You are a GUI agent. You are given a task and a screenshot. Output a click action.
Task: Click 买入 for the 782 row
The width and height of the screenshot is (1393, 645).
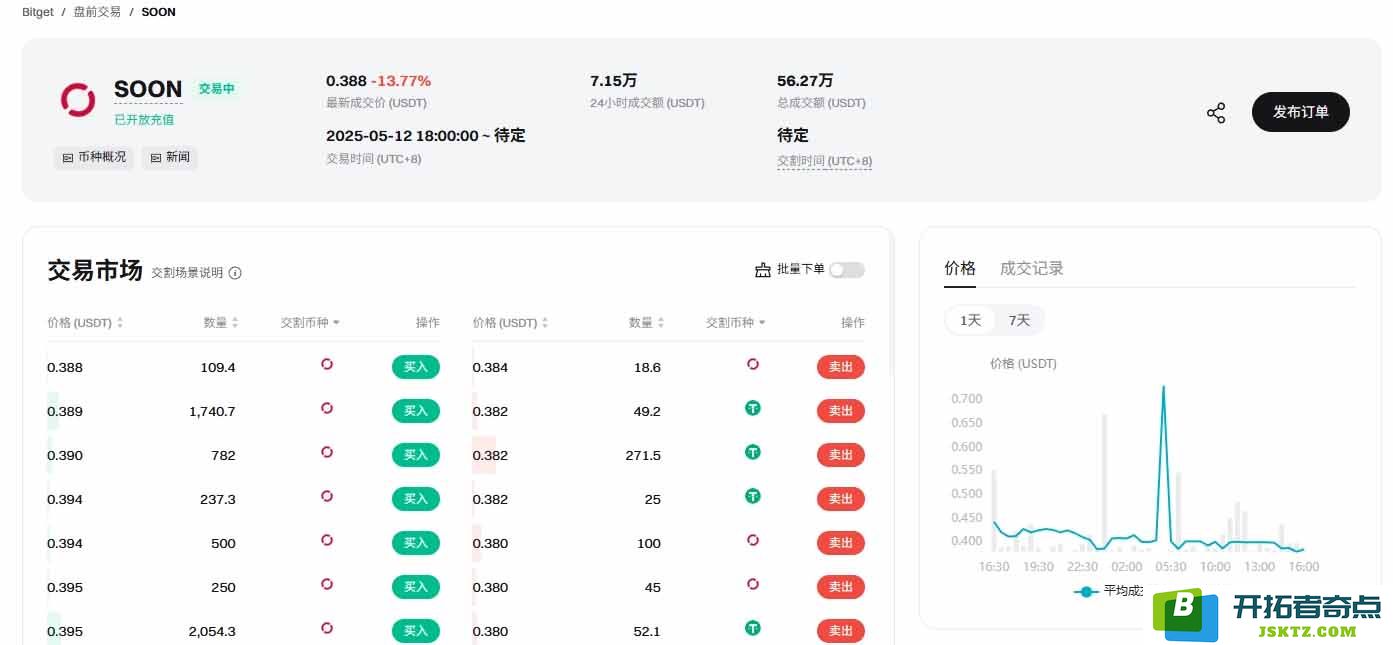pyautogui.click(x=416, y=455)
